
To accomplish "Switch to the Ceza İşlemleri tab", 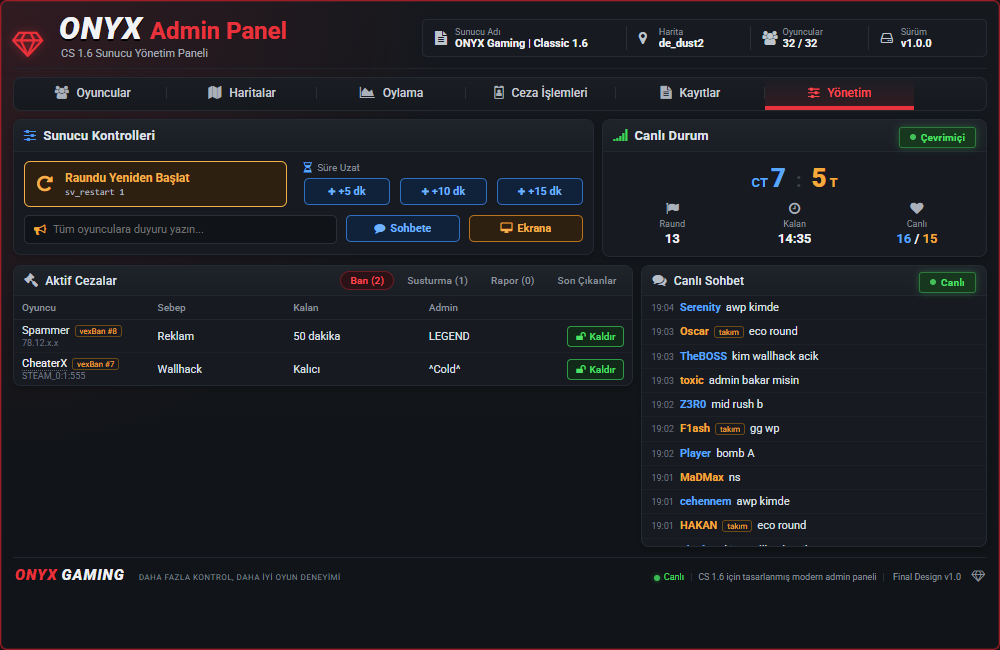I will pyautogui.click(x=541, y=93).
